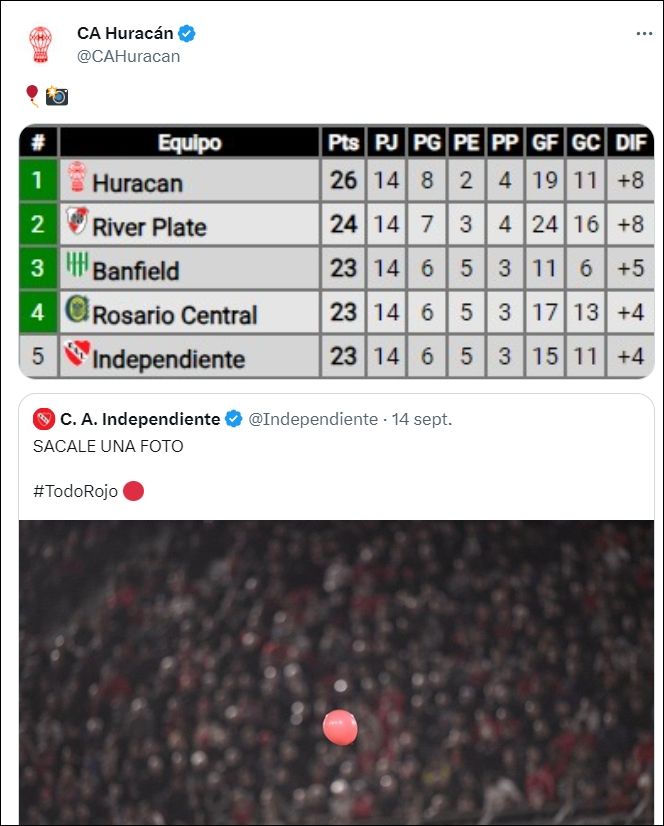Click the verified badge beside C. A. Independiente
This screenshot has width=664, height=826.
tap(233, 419)
